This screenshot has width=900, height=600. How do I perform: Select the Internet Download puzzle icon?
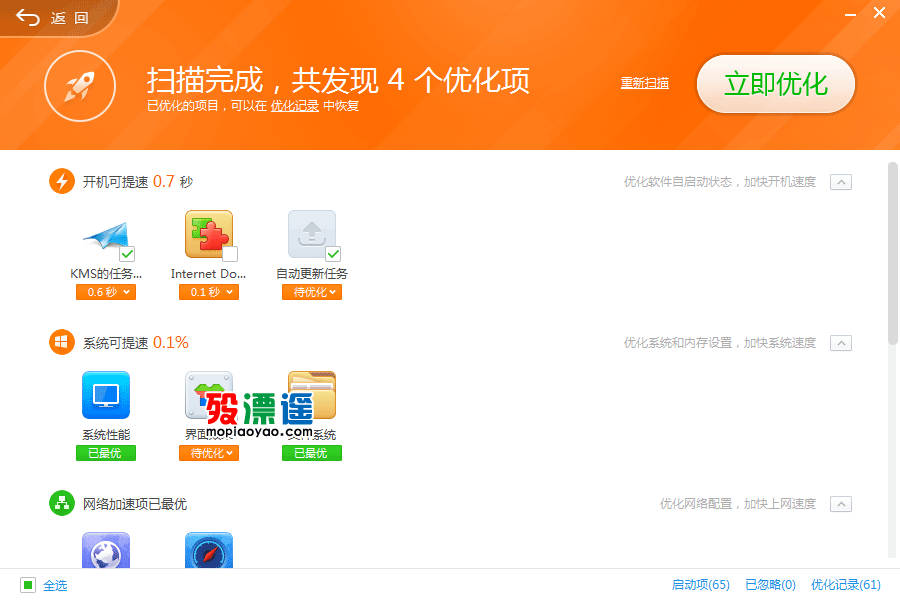click(x=209, y=234)
